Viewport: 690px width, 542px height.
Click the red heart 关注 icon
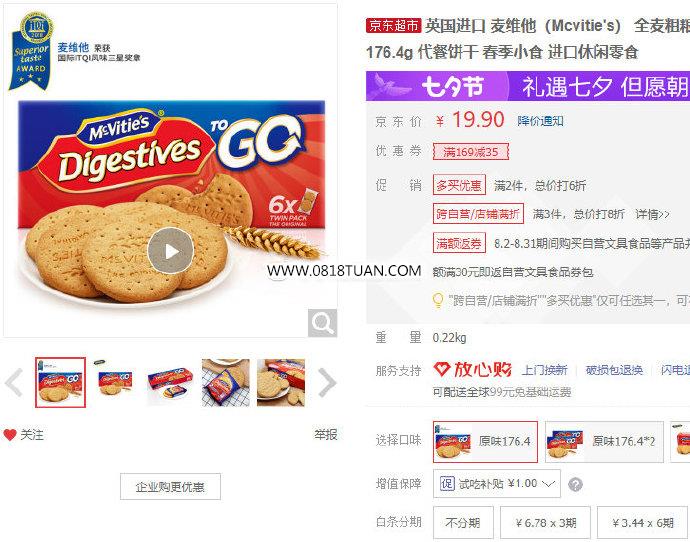pos(10,435)
